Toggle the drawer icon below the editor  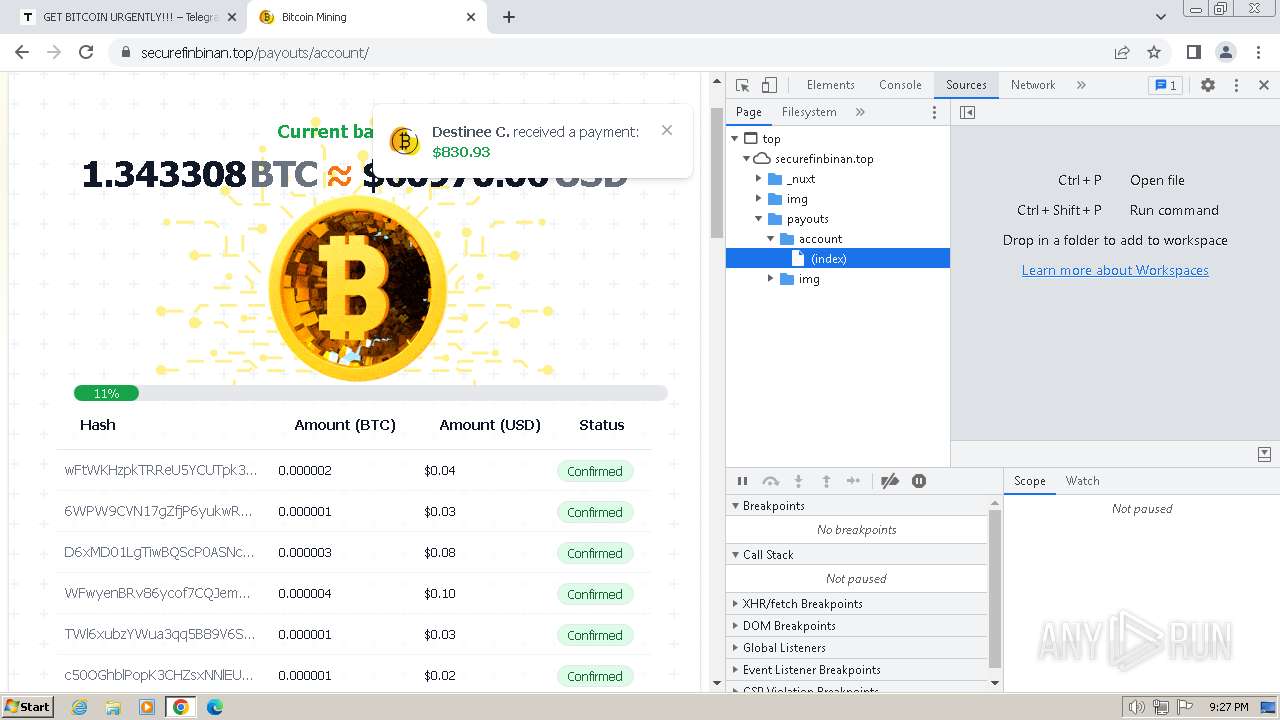click(1264, 454)
